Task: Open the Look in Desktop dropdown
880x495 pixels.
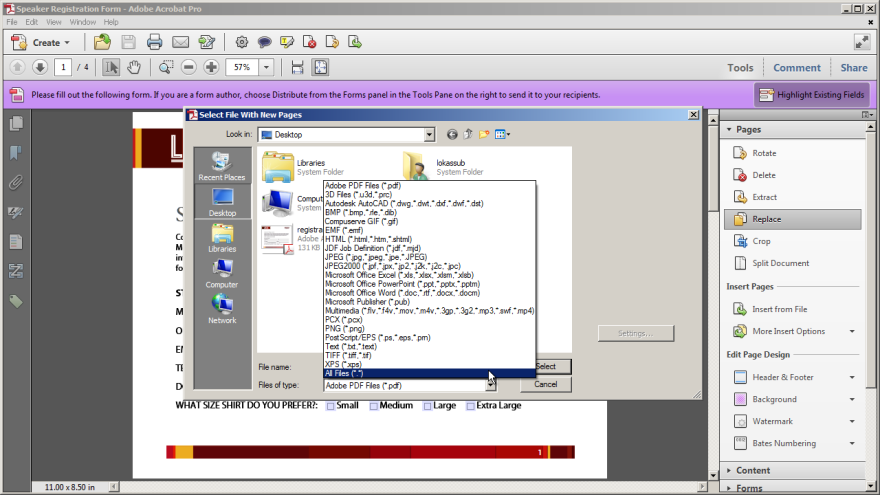Action: pos(429,135)
